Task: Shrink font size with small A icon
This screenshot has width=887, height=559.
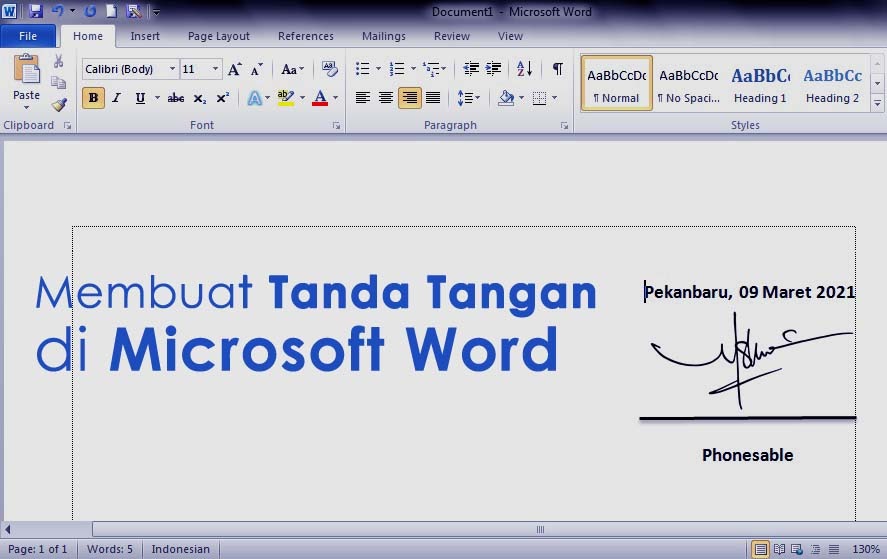Action: [x=256, y=69]
